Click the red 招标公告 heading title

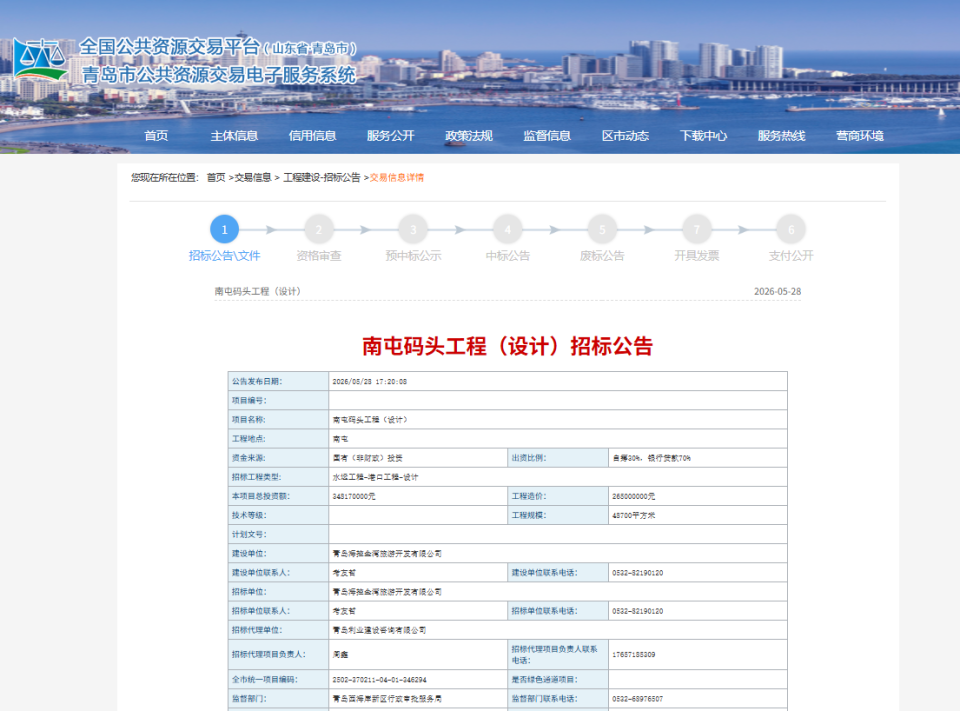(x=508, y=346)
